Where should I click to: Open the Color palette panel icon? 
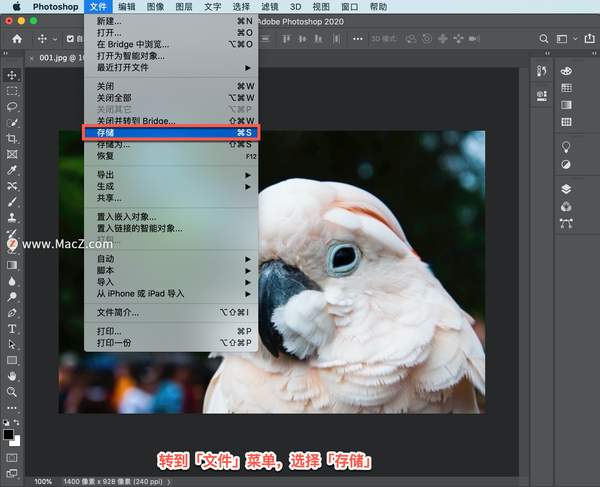tap(566, 72)
